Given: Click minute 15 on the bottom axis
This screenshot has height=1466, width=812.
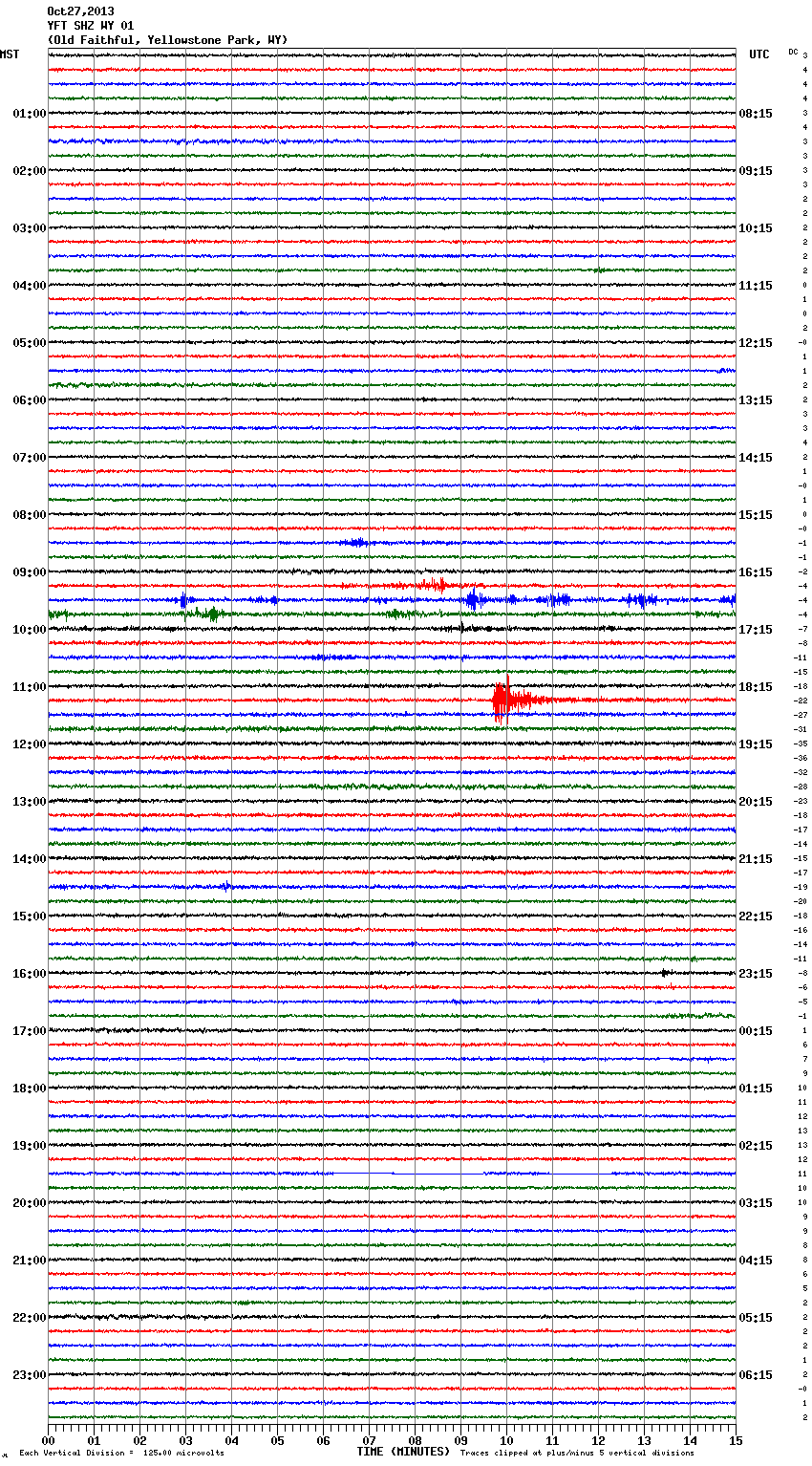Looking at the screenshot, I should [736, 1440].
